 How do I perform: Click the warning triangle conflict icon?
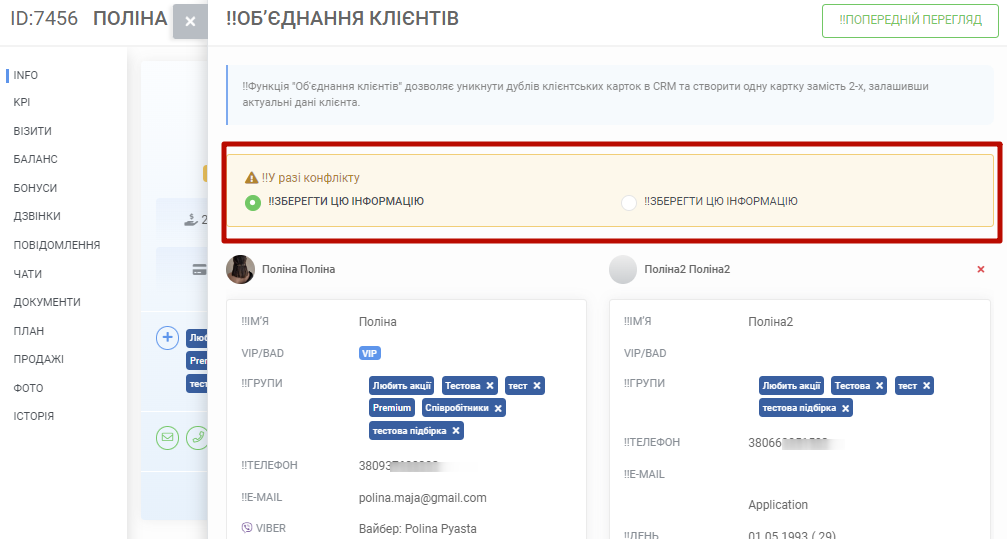[251, 178]
